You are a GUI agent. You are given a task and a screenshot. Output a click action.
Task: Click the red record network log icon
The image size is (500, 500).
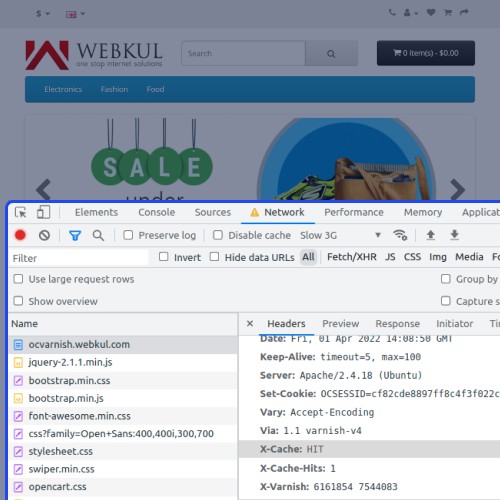(x=20, y=235)
